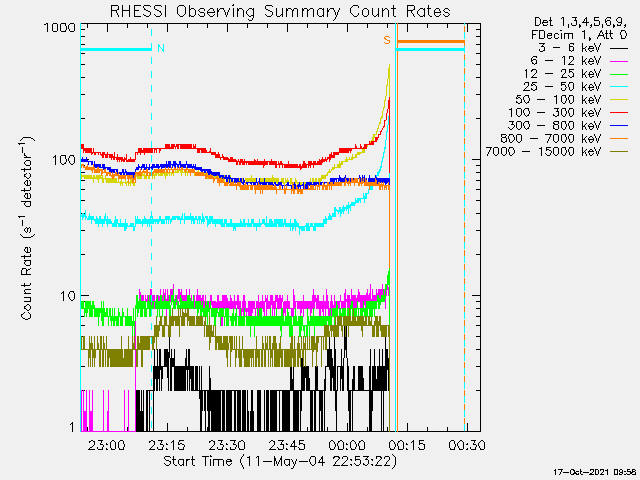Viewport: 640px width, 480px height.
Task: Select the '800 - 7000 keV' legend label
Action: [551, 139]
